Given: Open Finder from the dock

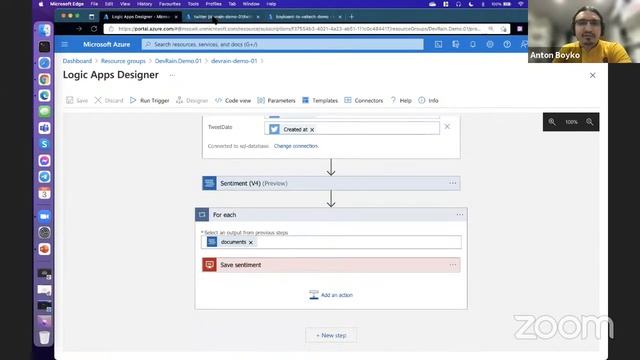Looking at the screenshot, I should pos(44,30).
